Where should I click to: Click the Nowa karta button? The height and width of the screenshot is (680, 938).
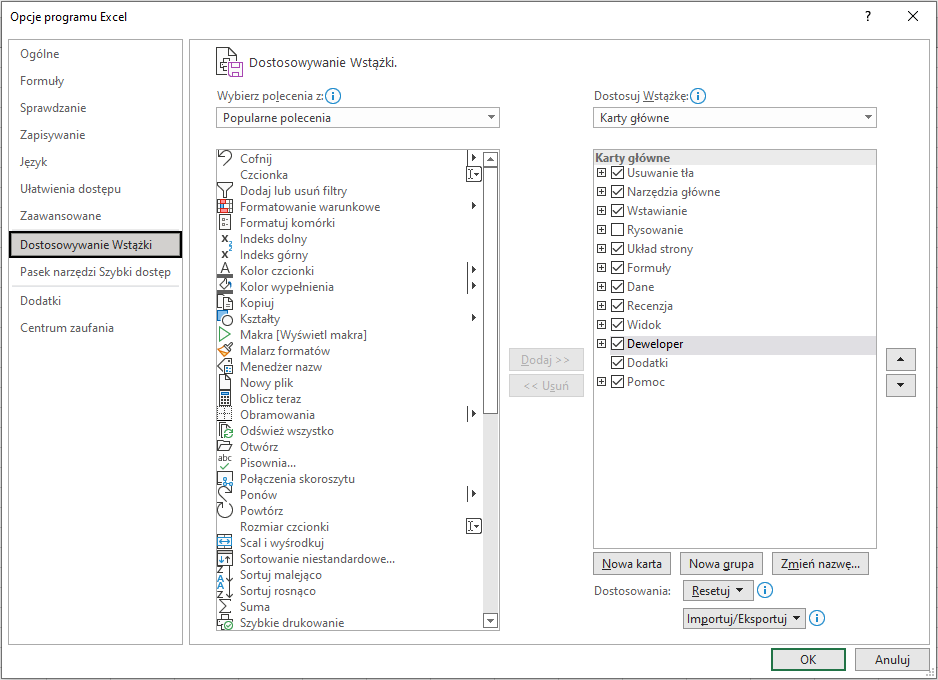632,564
